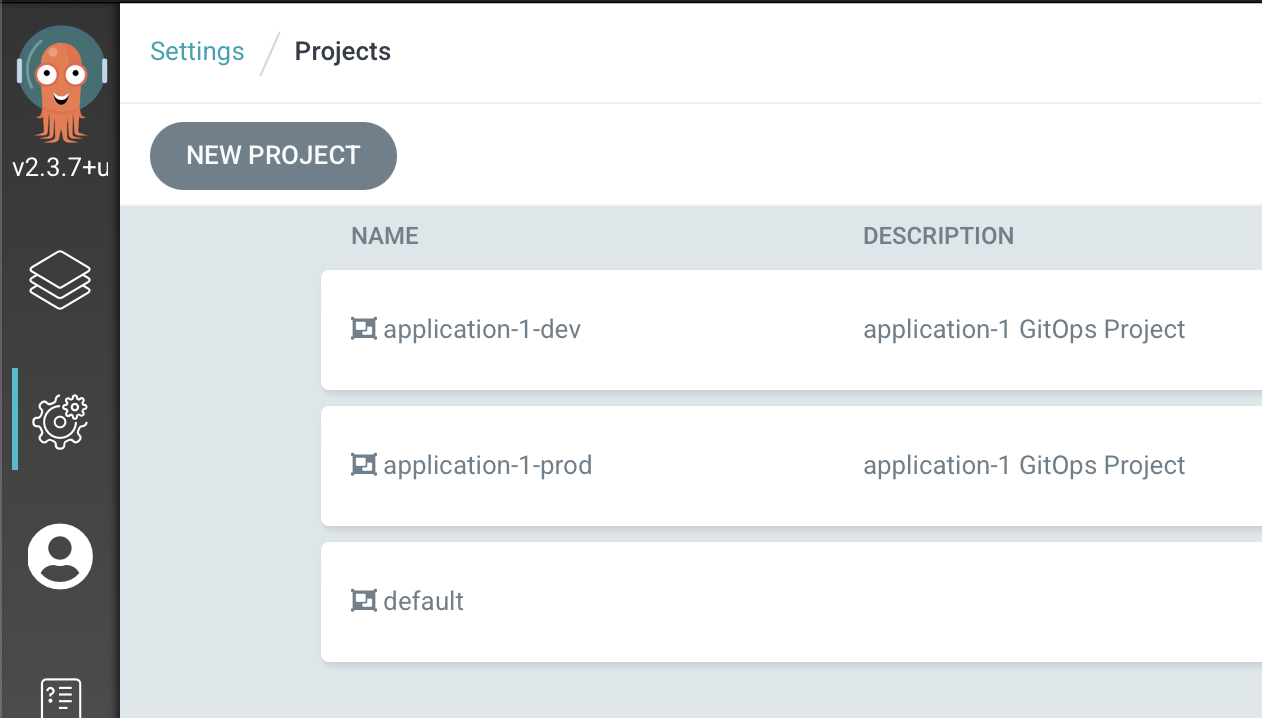Click the project icon beside application-1-prod
1262x718 pixels.
click(363, 465)
